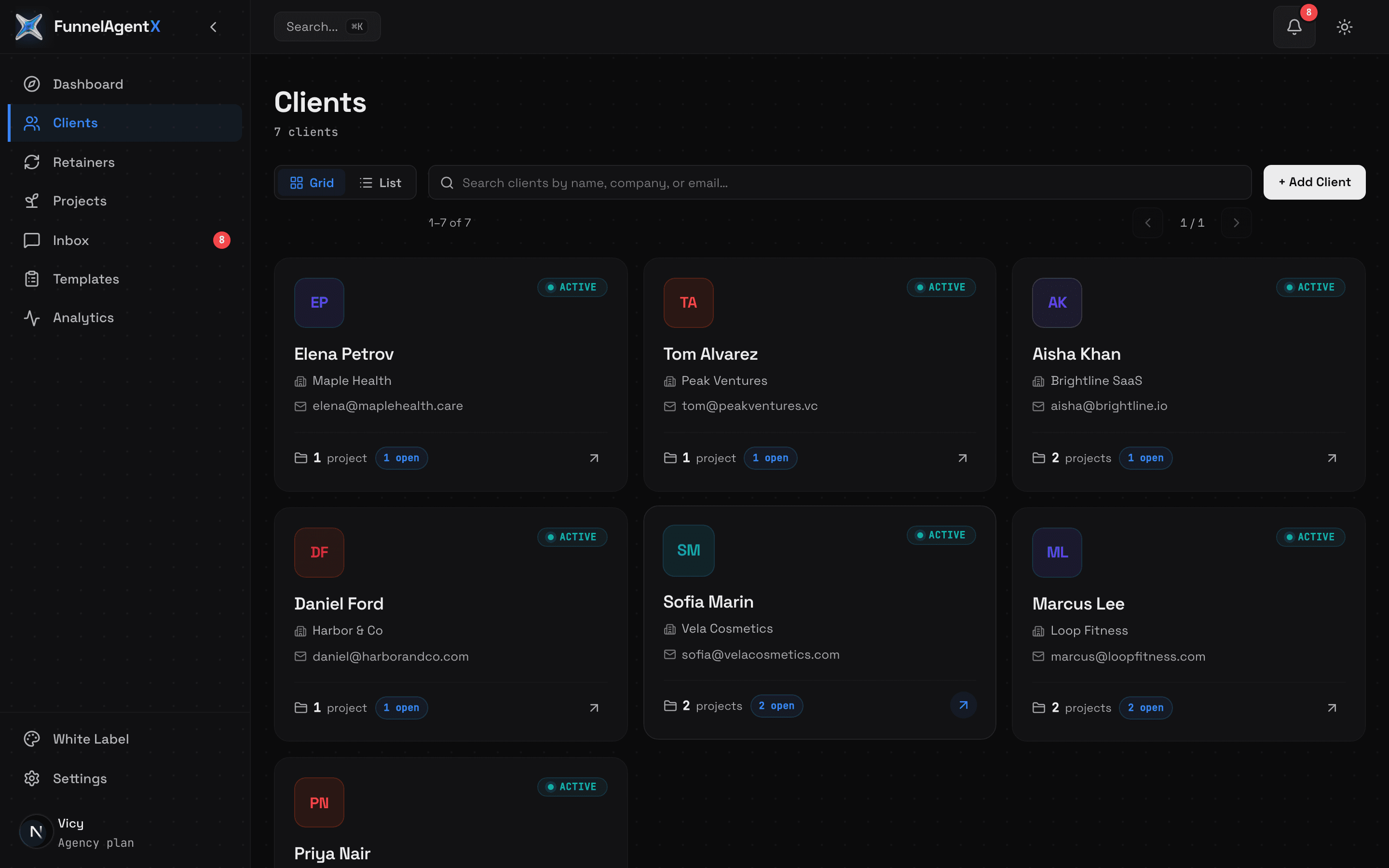This screenshot has height=868, width=1389.
Task: Click the AK avatar for Aisha Khan
Action: (1057, 302)
